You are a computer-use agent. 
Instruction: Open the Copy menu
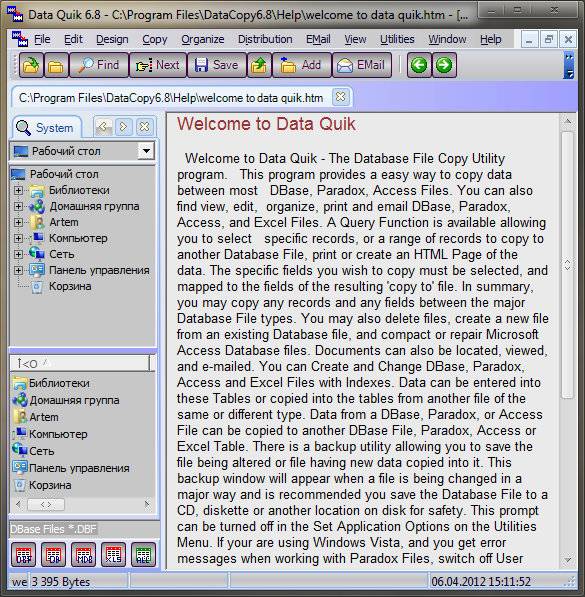(x=155, y=39)
